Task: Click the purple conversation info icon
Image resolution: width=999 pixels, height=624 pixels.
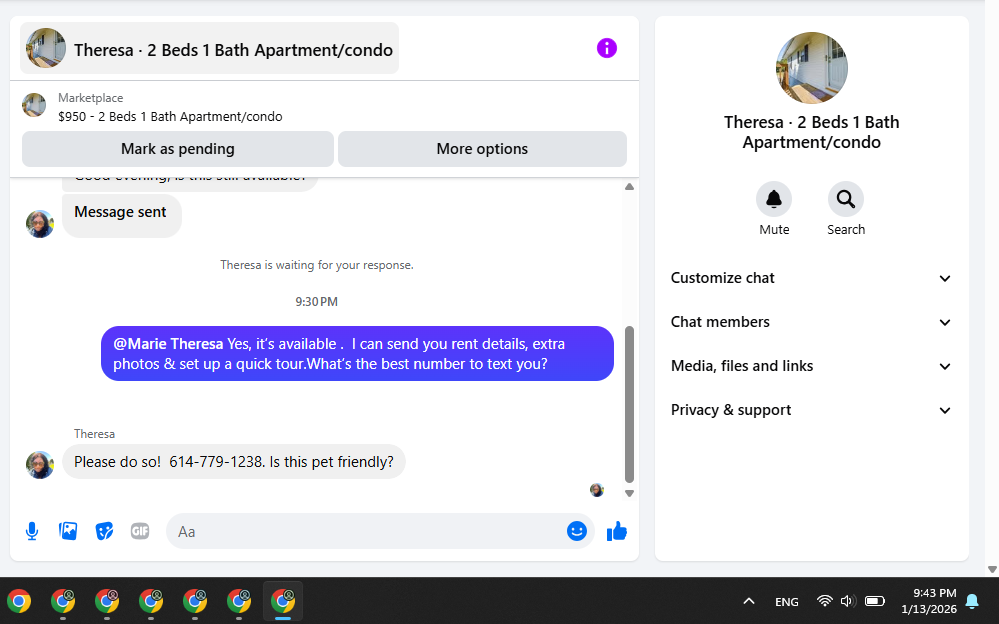Action: coord(607,48)
